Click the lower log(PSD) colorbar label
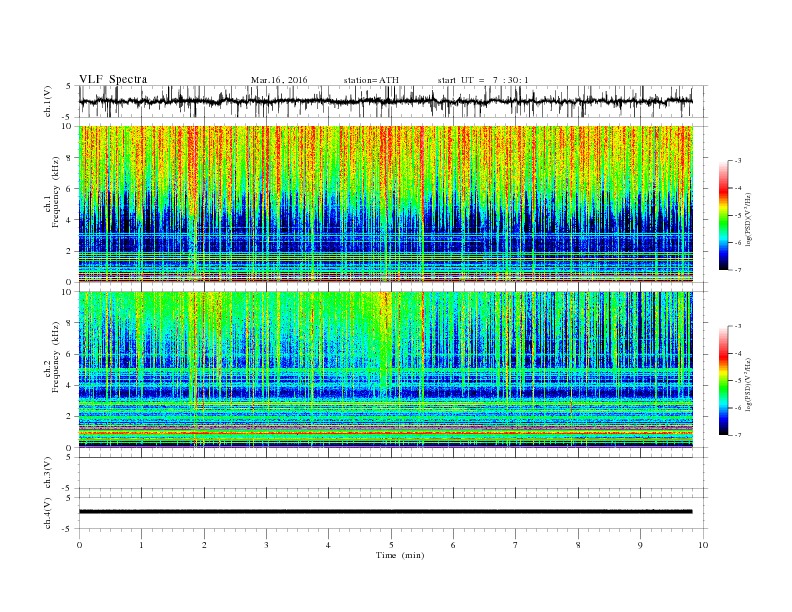This screenshot has width=792, height=612. [x=749, y=385]
